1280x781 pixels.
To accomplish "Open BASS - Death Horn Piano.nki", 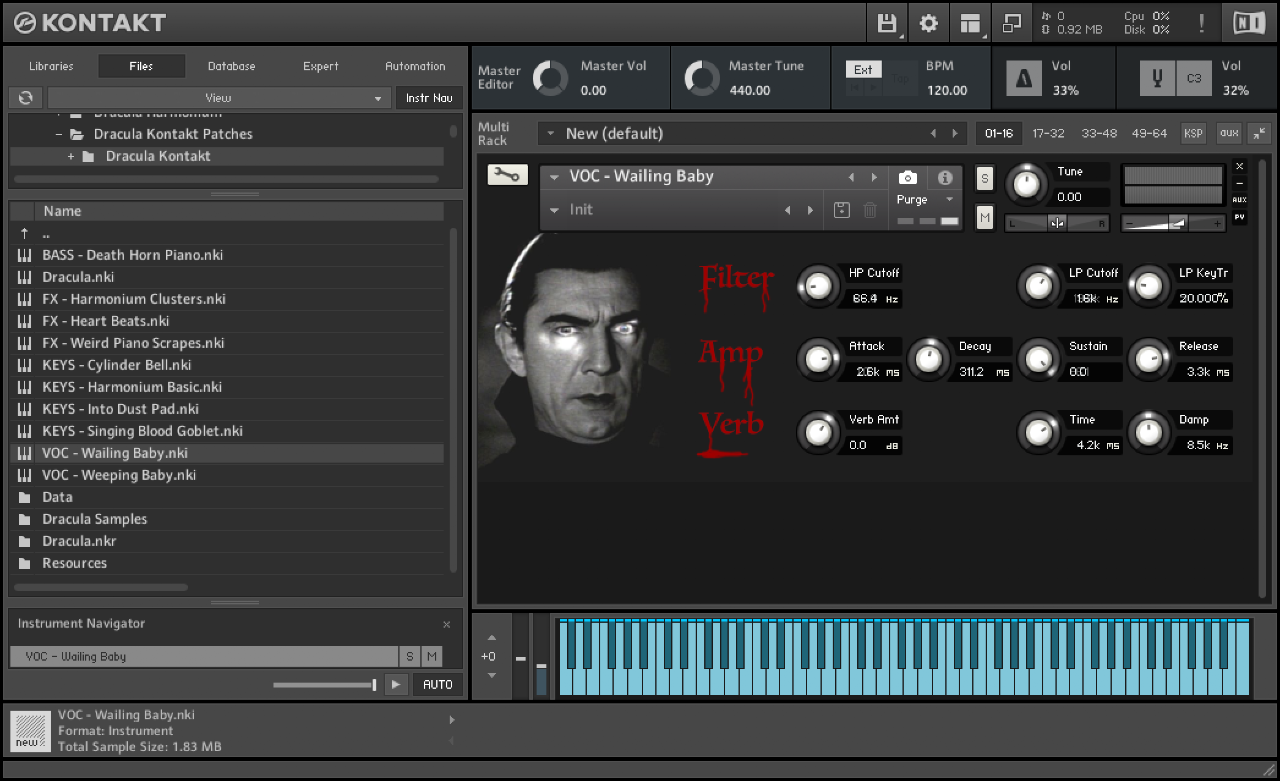I will point(227,255).
